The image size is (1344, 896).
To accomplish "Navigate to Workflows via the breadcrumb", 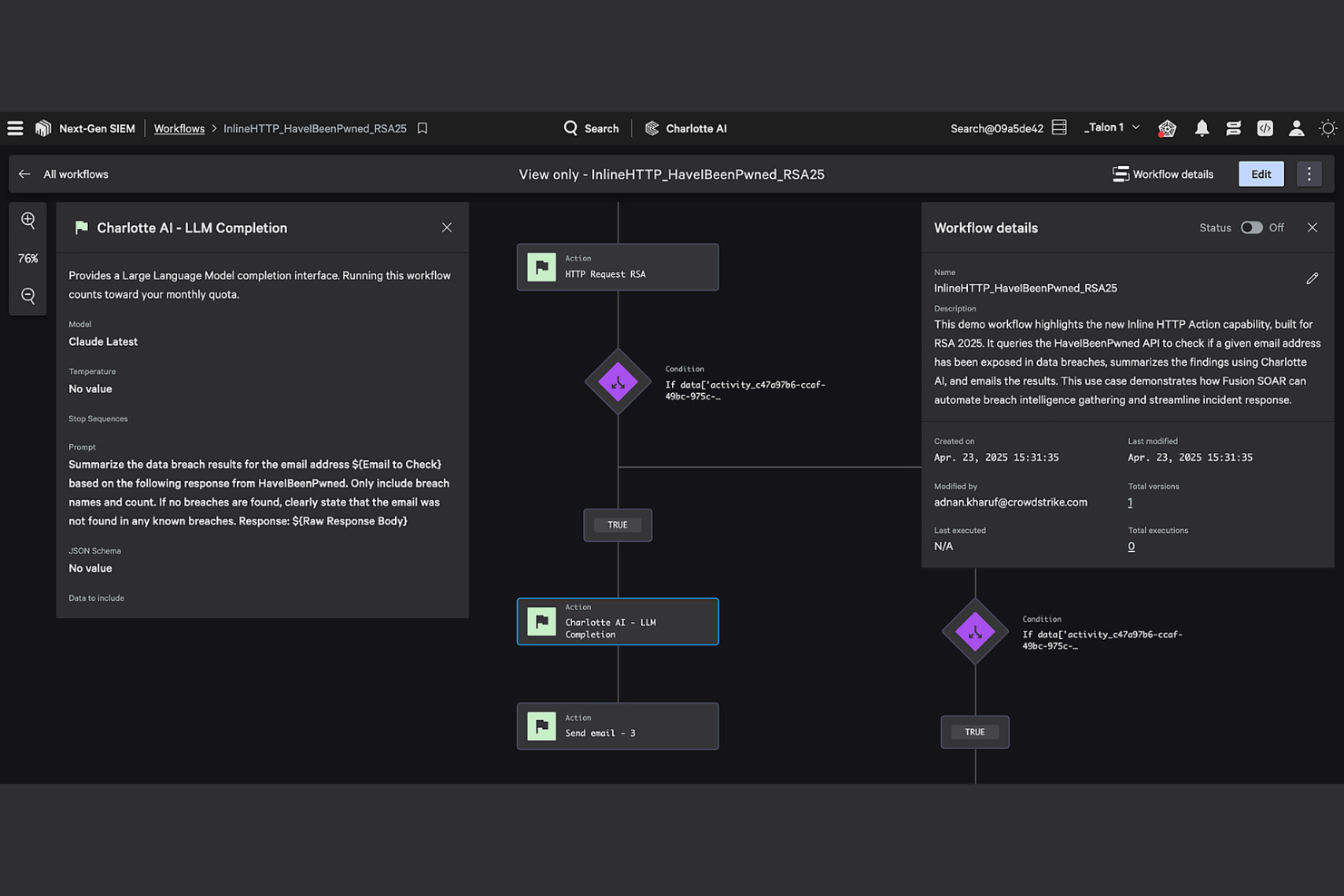I will [x=179, y=128].
